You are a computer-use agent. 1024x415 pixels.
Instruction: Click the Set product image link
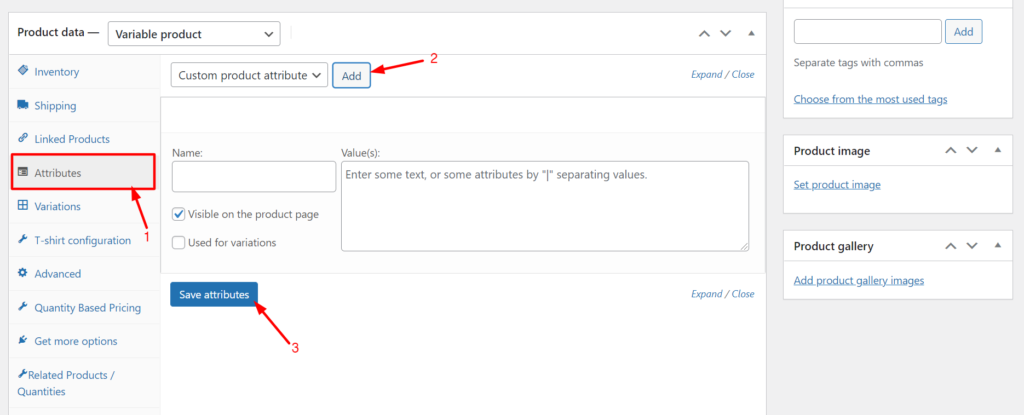[x=837, y=185]
